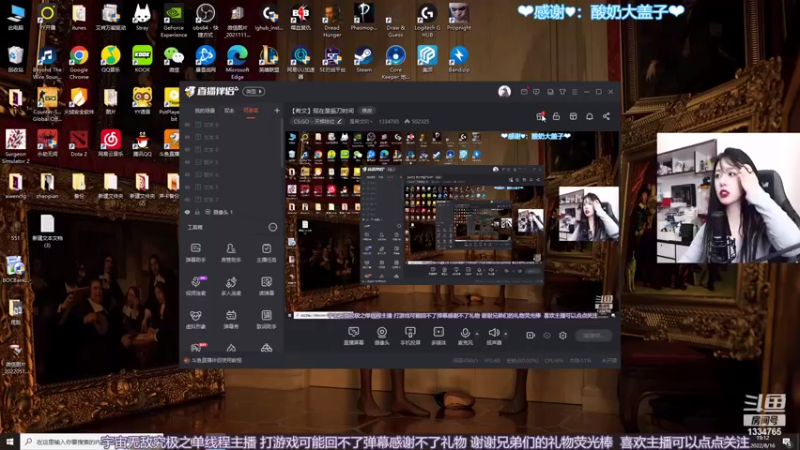
Task: Select the KOOK desktop icon
Action: (x=142, y=59)
